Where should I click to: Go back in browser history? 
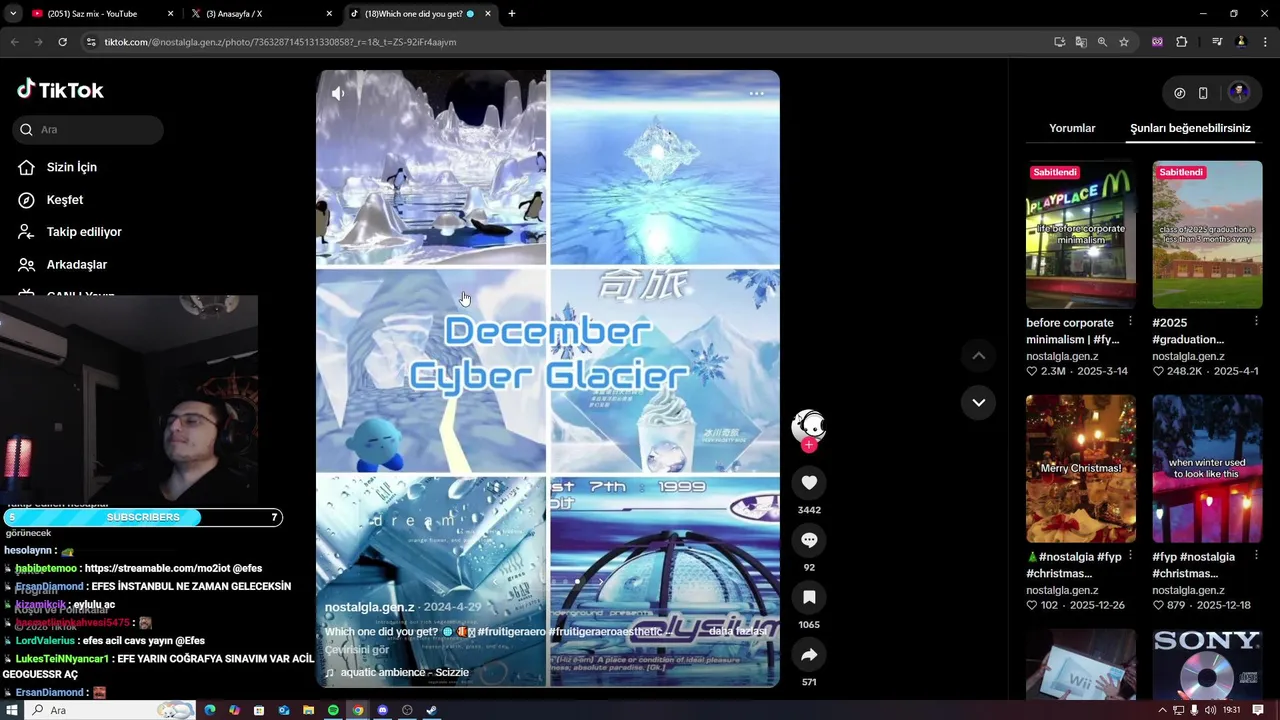pyautogui.click(x=14, y=42)
